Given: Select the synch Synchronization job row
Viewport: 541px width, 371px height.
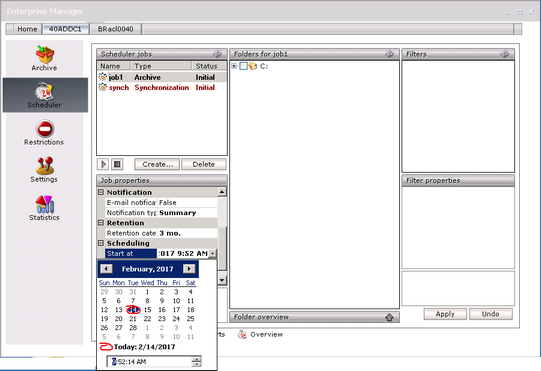Looking at the screenshot, I should point(162,88).
